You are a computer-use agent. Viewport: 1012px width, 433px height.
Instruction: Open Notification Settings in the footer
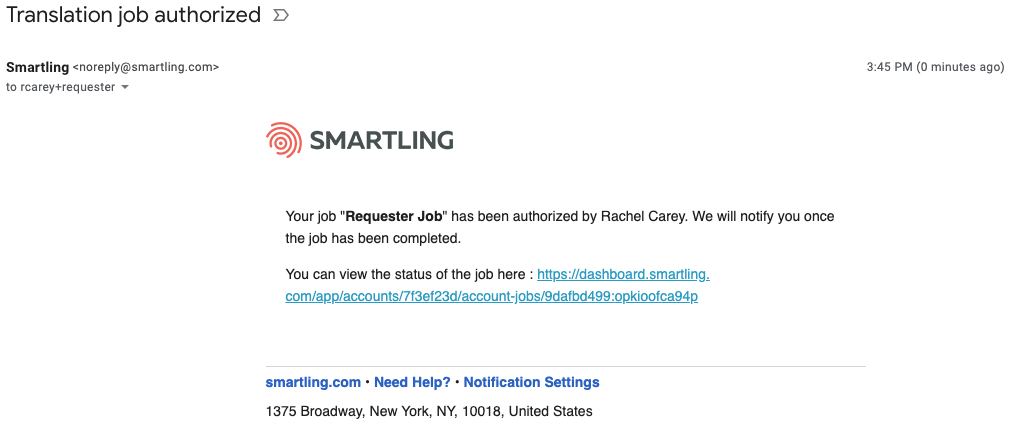pos(532,383)
